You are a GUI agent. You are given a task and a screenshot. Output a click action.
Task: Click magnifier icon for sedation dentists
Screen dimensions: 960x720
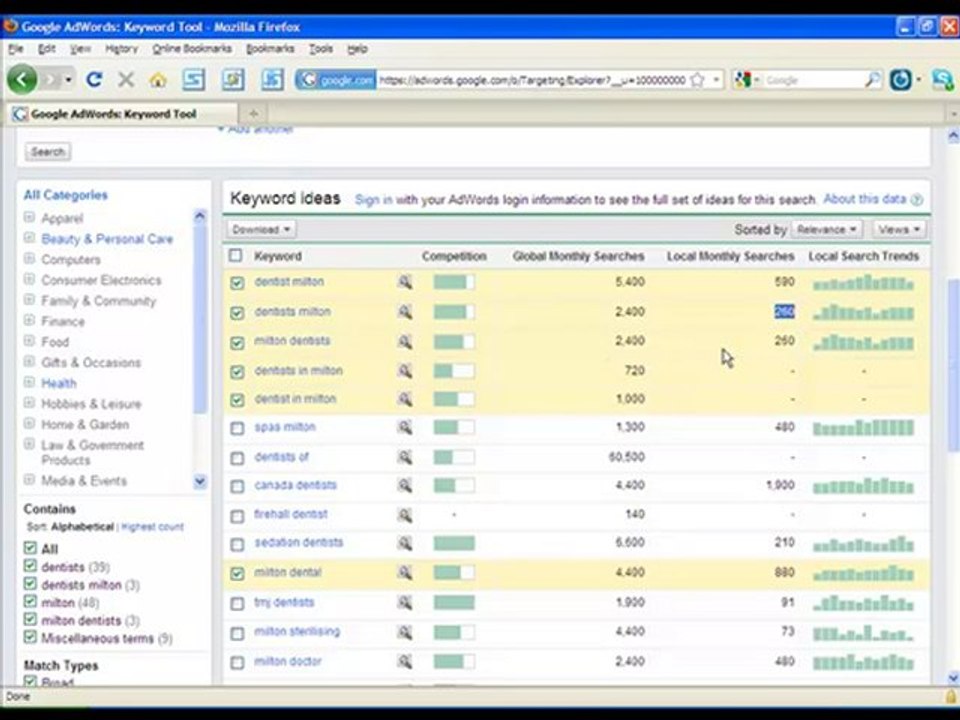click(405, 543)
